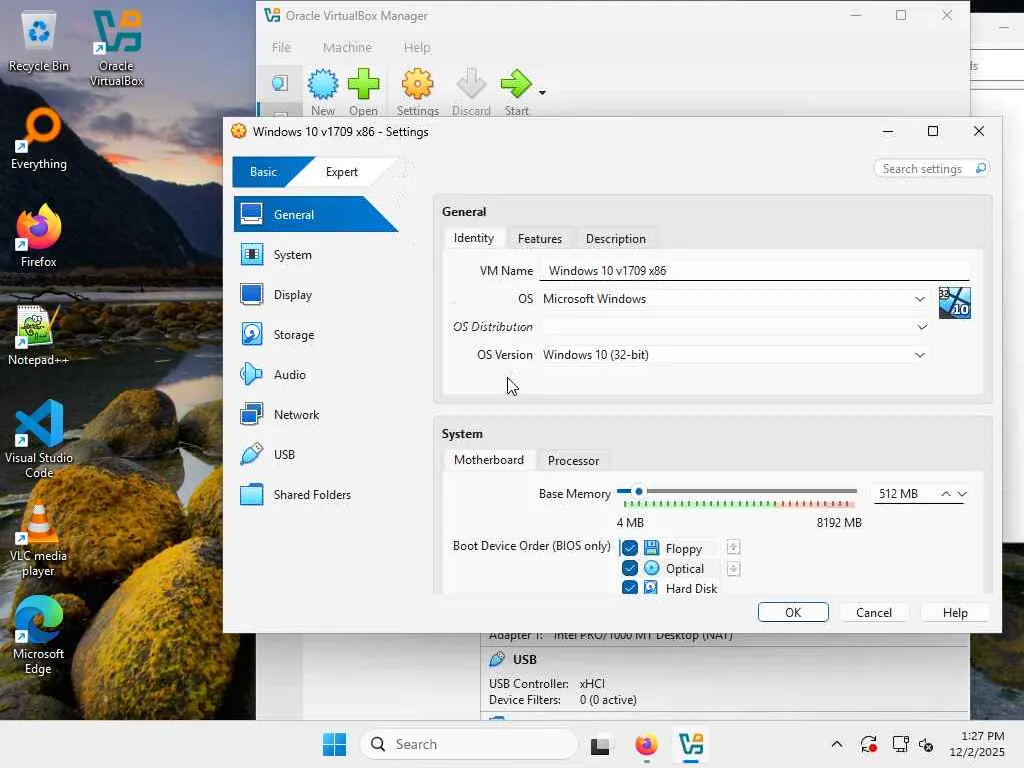
Task: Switch to the Processor tab
Action: tap(573, 460)
